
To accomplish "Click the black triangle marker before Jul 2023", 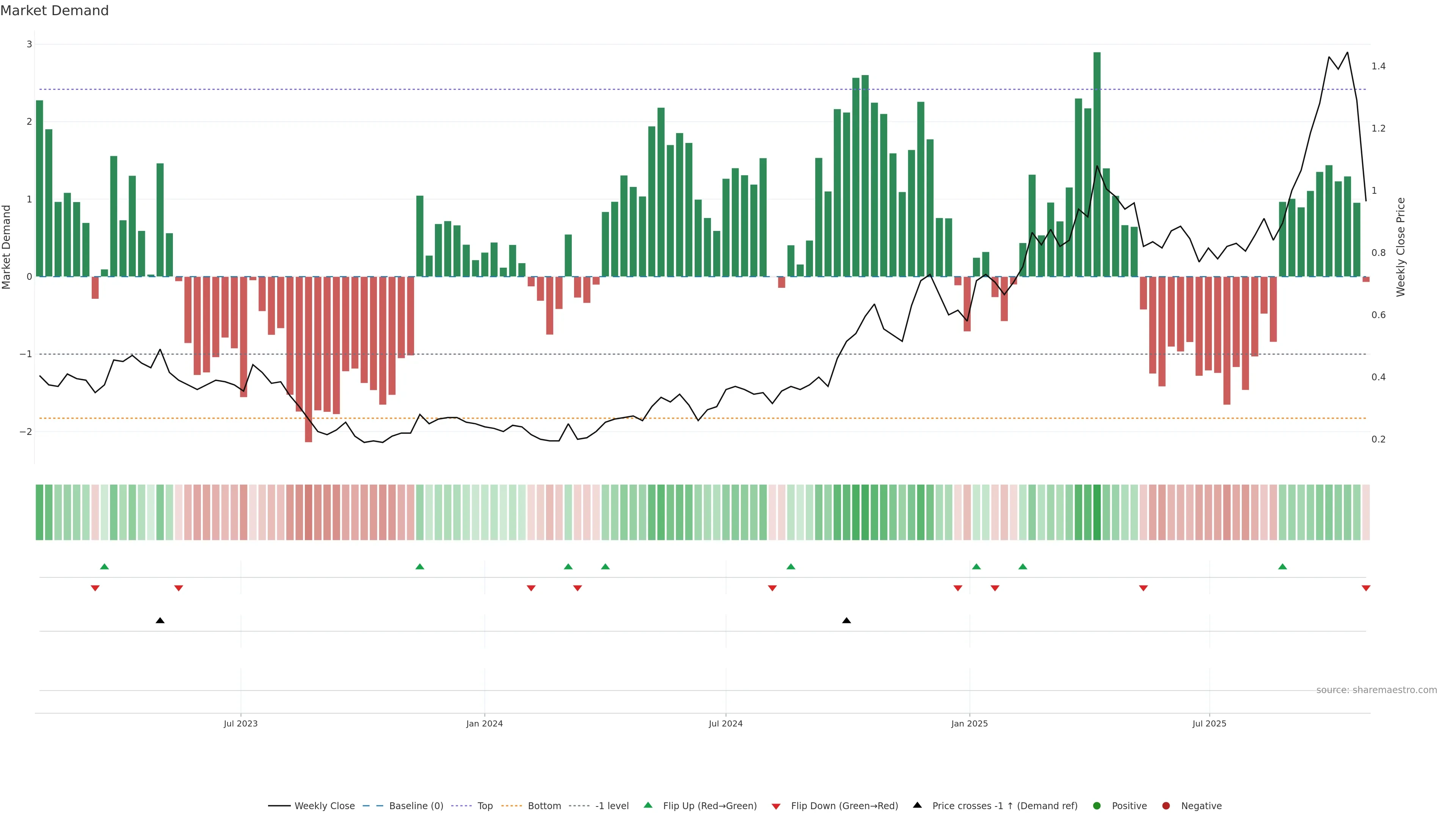I will tap(160, 621).
